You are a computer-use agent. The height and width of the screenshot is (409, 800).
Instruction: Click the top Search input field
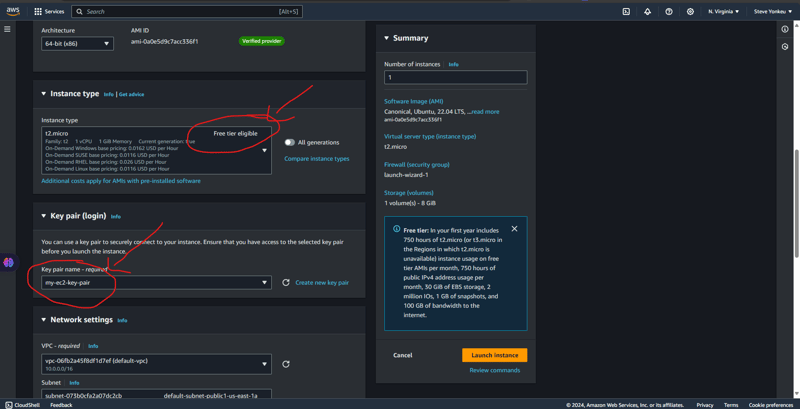coord(187,11)
